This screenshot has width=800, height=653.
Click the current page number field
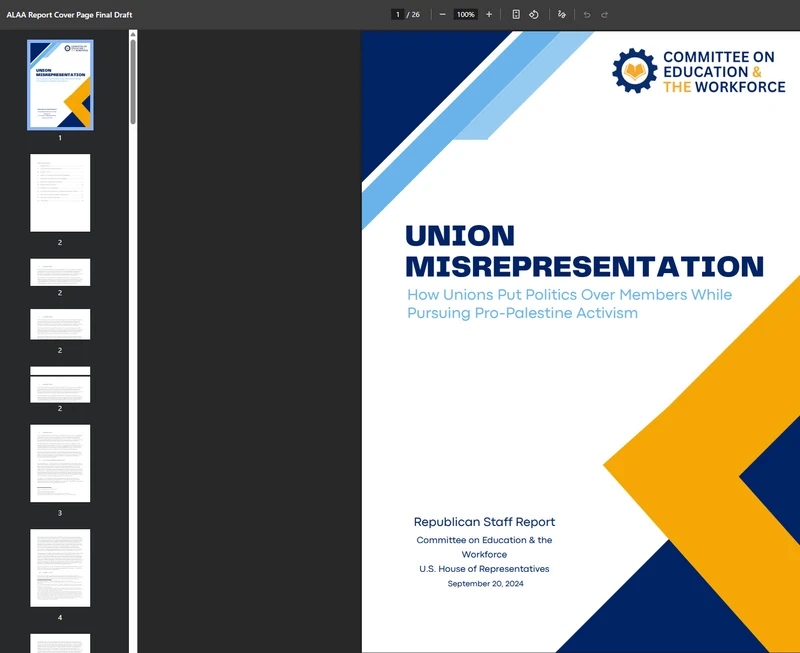[x=397, y=14]
